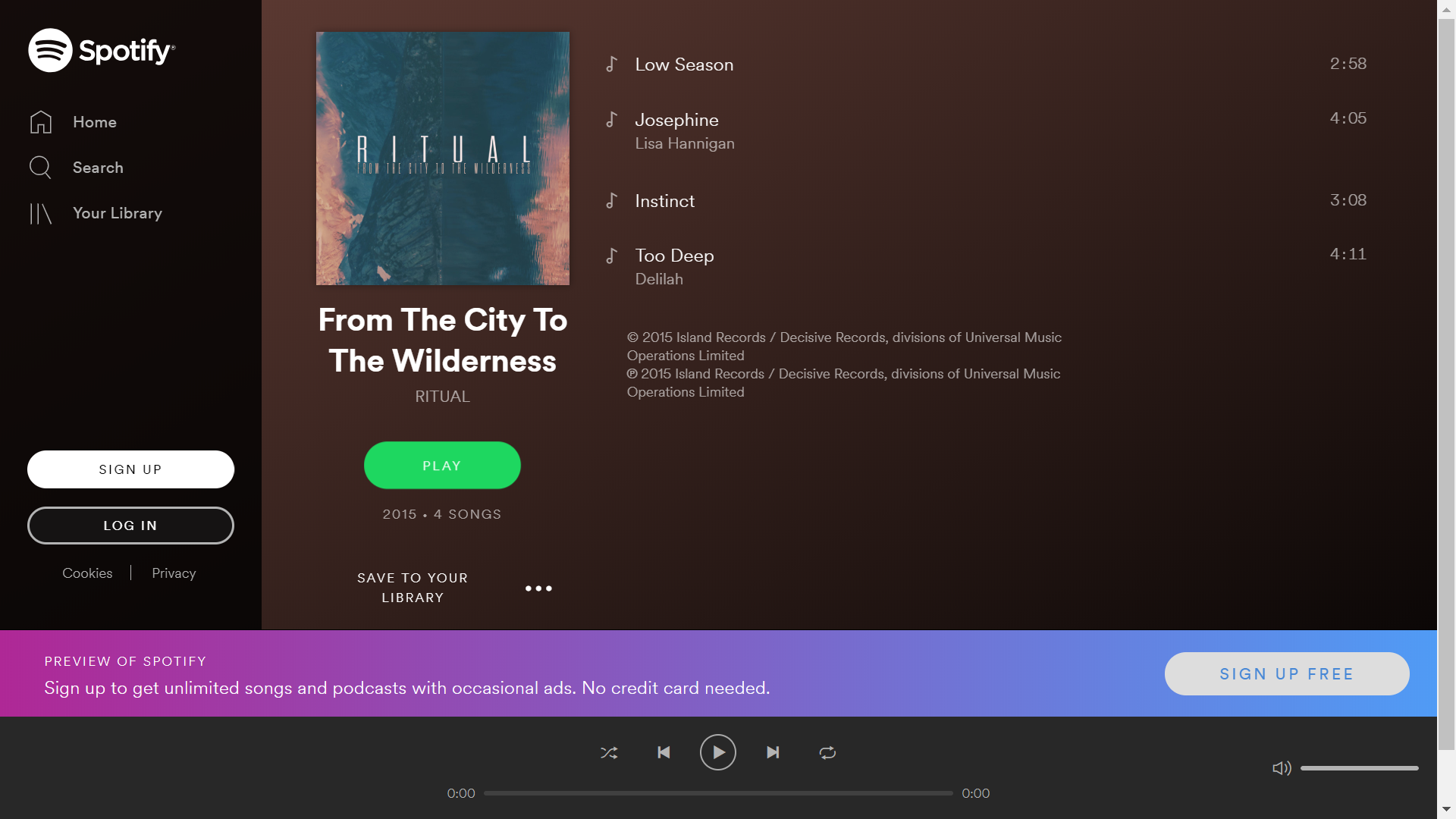
Task: Click the SAVE TO YOUR LIBRARY link
Action: click(x=413, y=587)
